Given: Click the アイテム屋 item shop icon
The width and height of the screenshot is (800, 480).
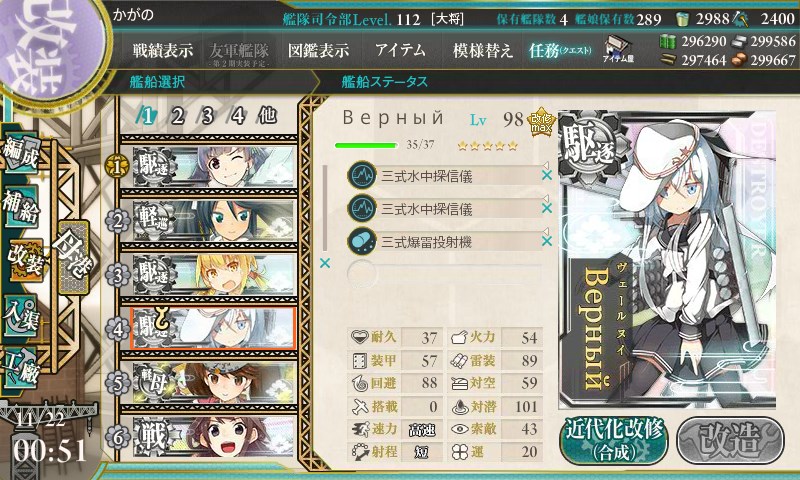Looking at the screenshot, I should click(618, 49).
